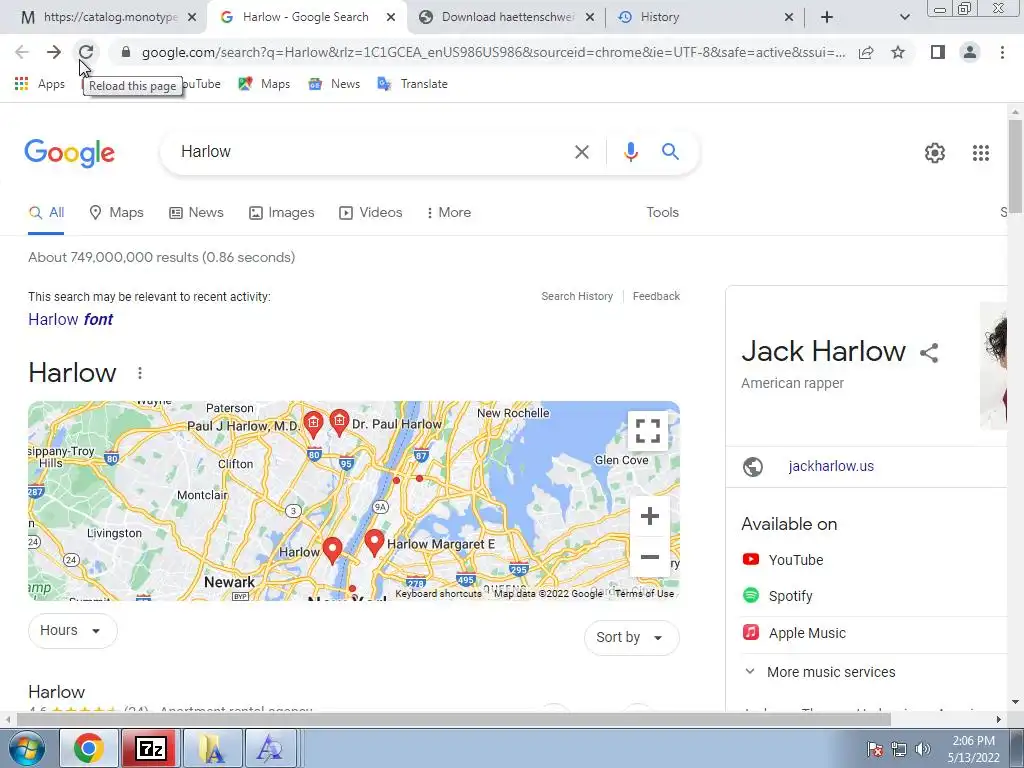Share the Jack Harlow panel
1024x768 pixels.
point(929,353)
